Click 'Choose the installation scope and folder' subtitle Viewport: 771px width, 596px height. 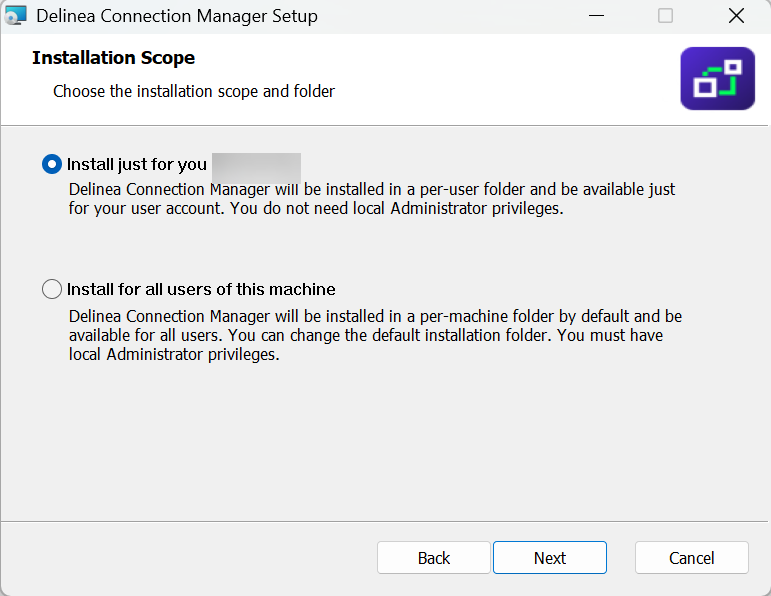tap(194, 91)
